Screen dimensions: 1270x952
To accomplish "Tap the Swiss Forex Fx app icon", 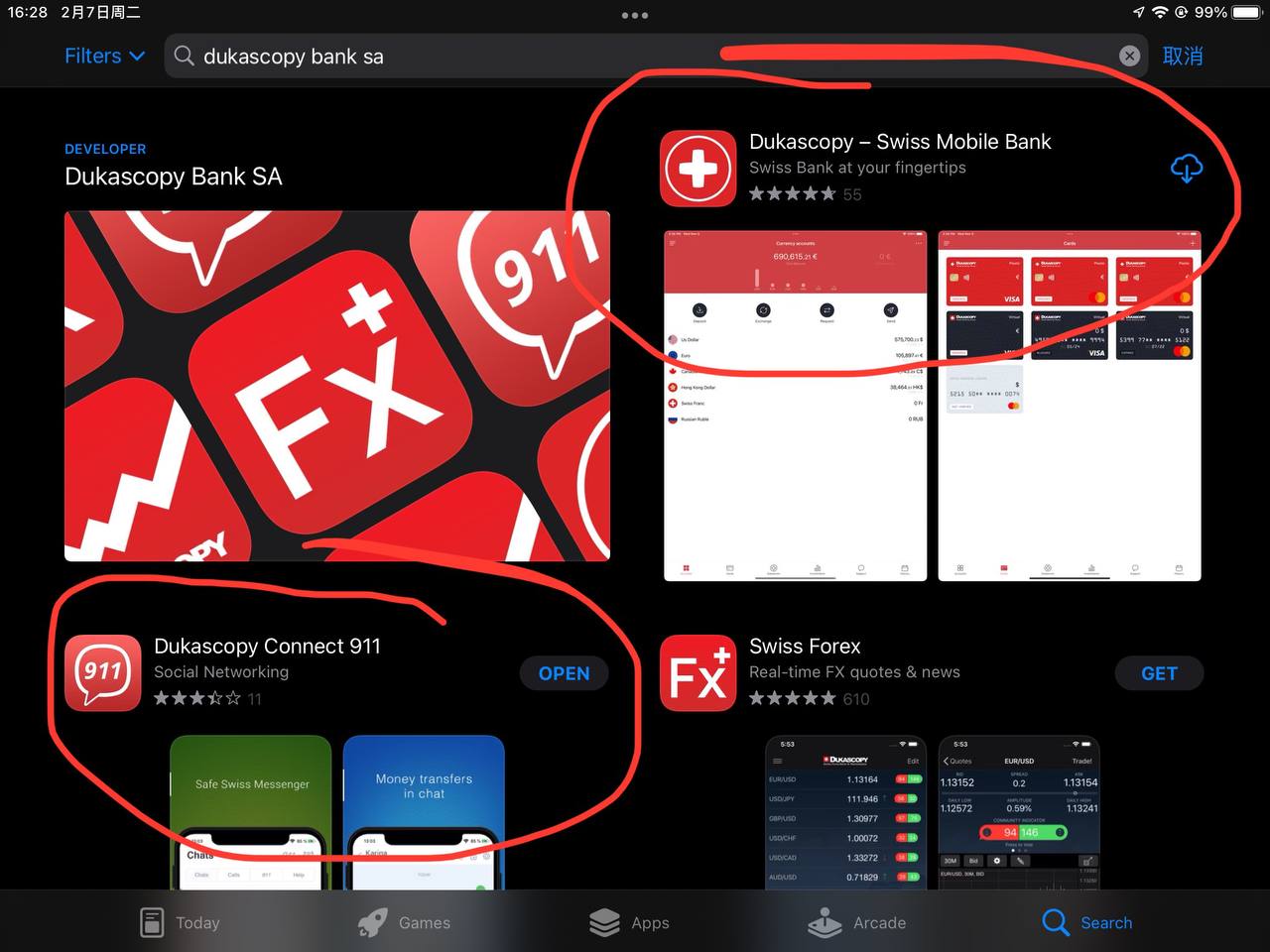I will (698, 672).
